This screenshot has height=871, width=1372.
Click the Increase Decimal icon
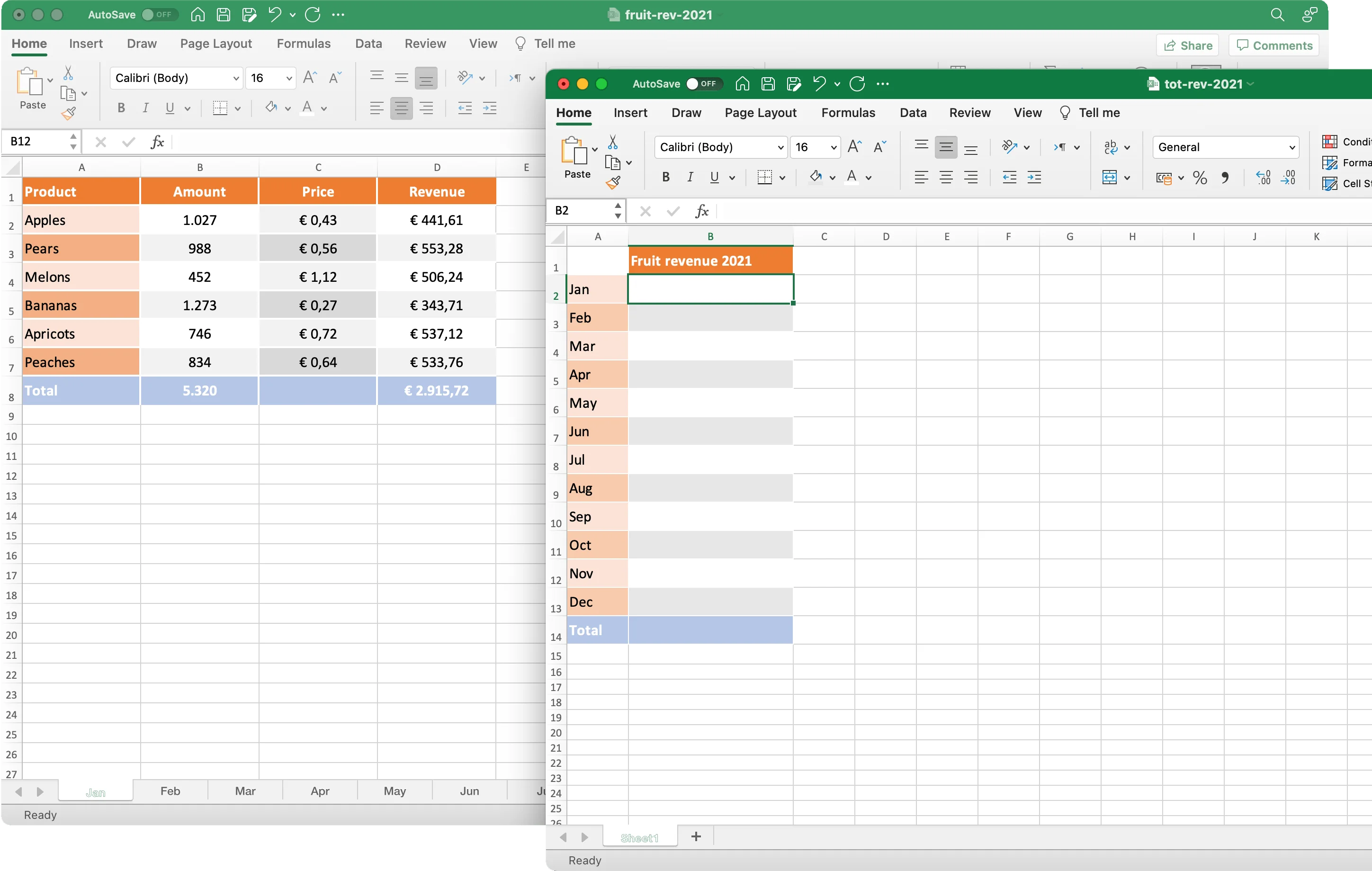1263,178
